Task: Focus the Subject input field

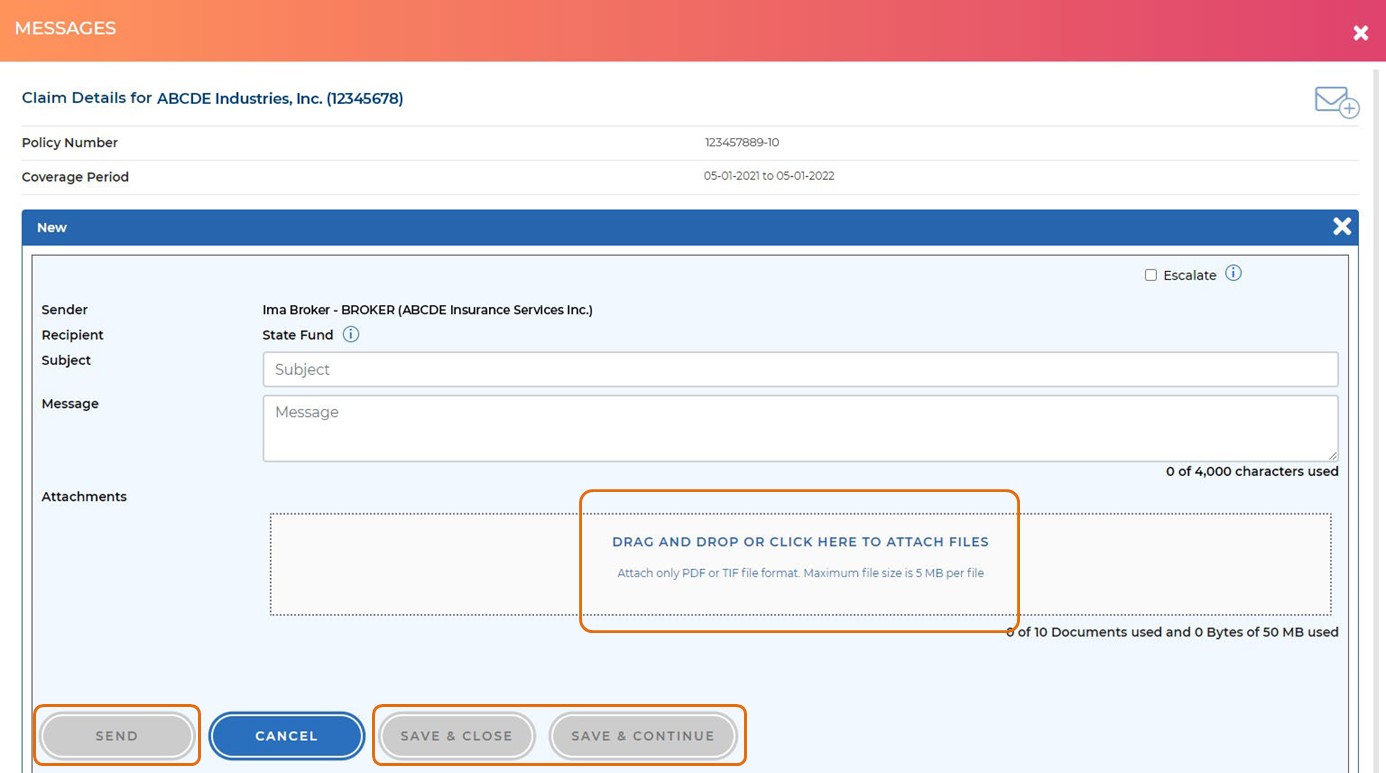Action: (799, 369)
